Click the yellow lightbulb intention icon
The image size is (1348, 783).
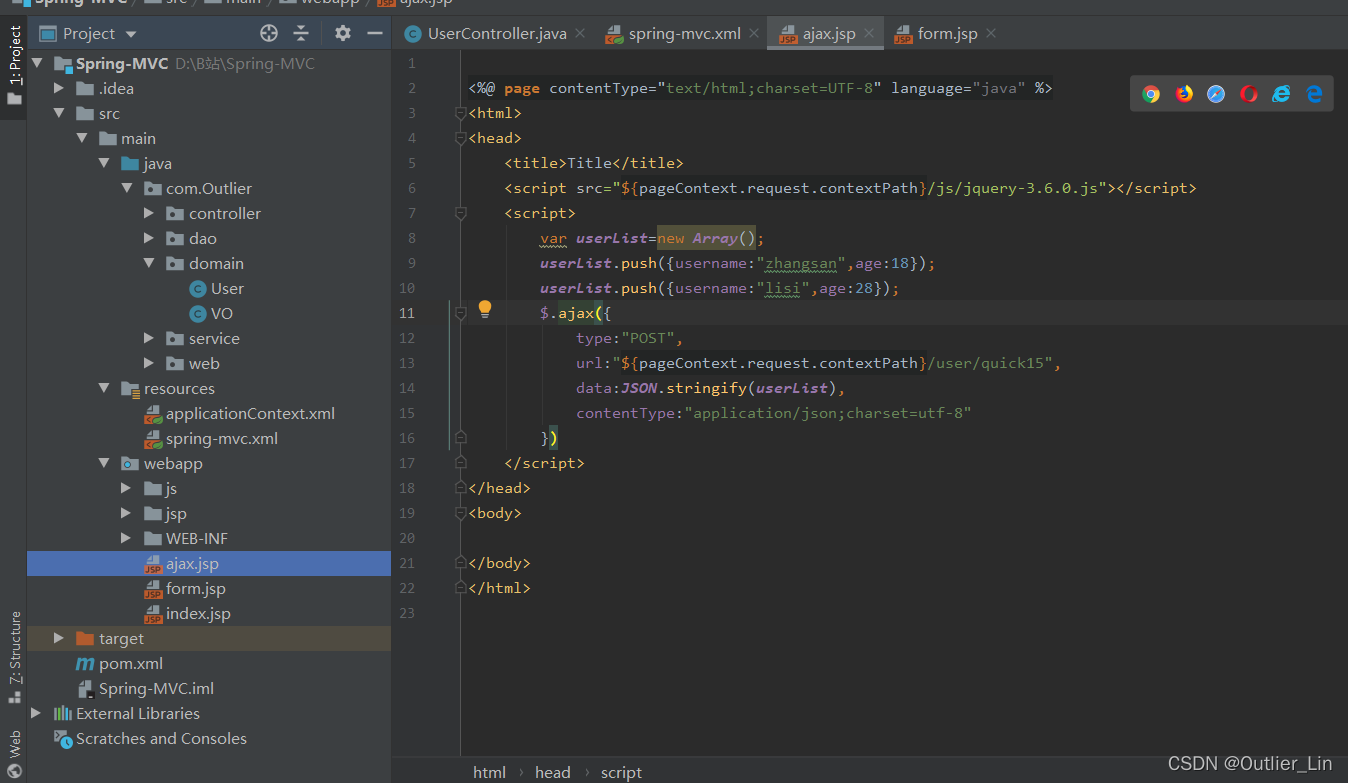pos(485,309)
